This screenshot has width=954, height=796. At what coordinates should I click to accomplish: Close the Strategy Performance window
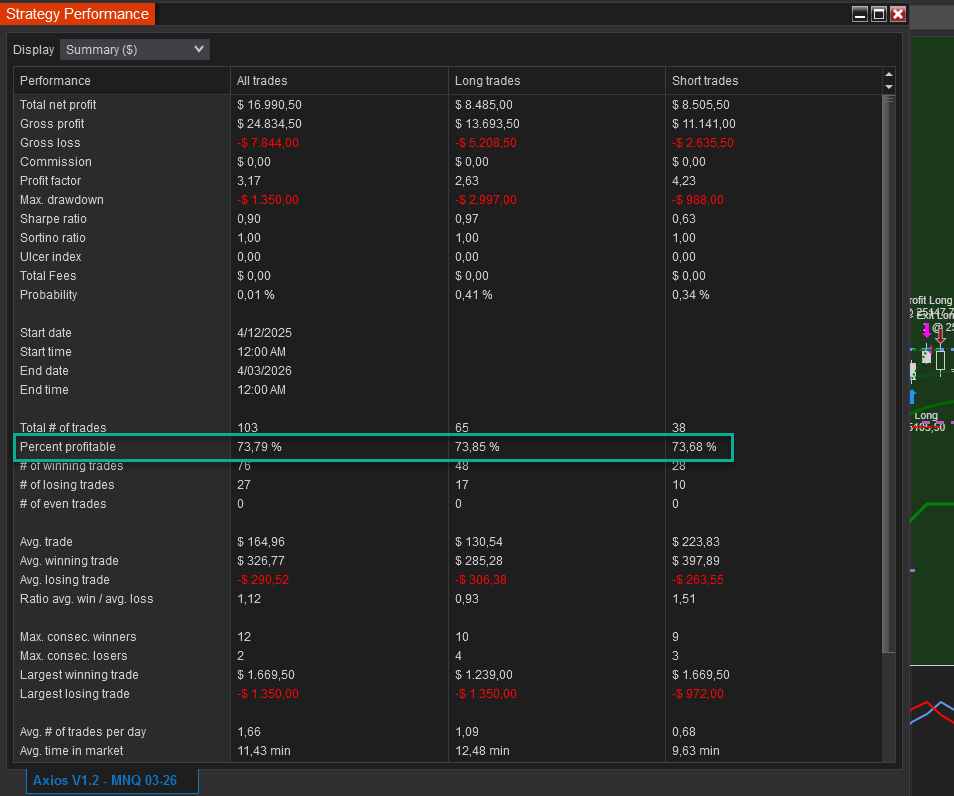pyautogui.click(x=898, y=14)
